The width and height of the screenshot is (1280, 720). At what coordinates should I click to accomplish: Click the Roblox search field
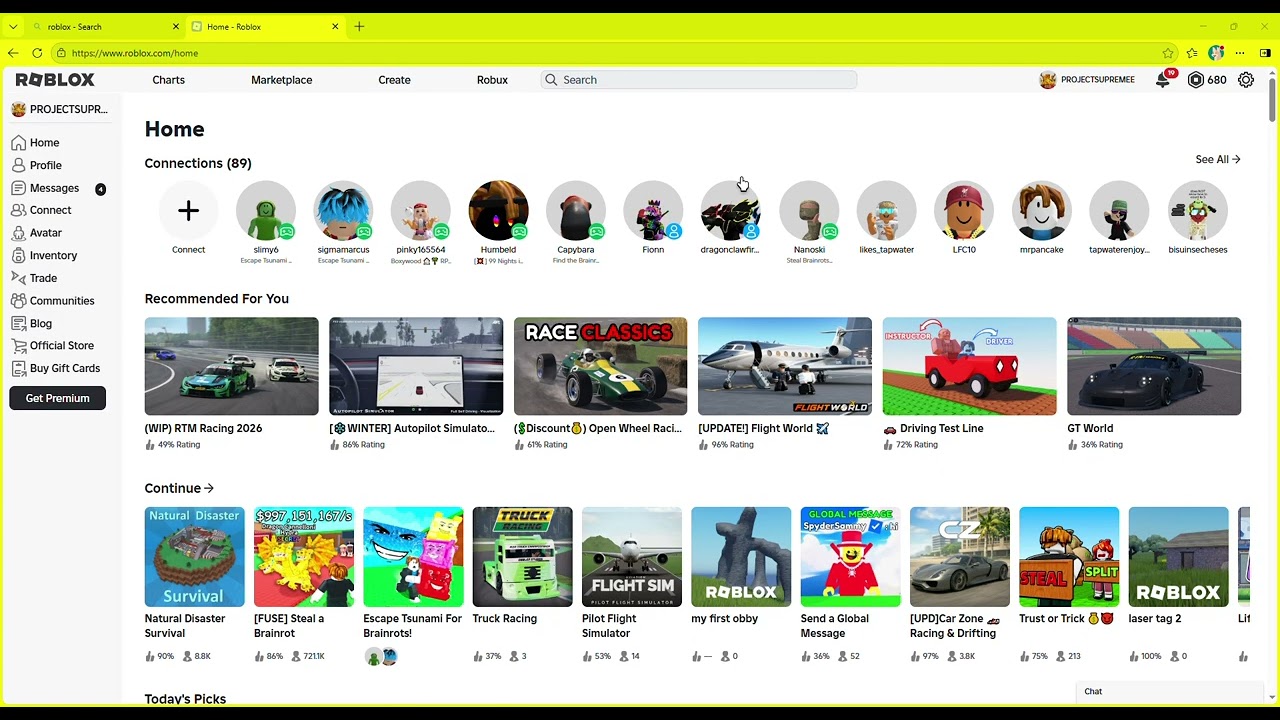coord(699,80)
